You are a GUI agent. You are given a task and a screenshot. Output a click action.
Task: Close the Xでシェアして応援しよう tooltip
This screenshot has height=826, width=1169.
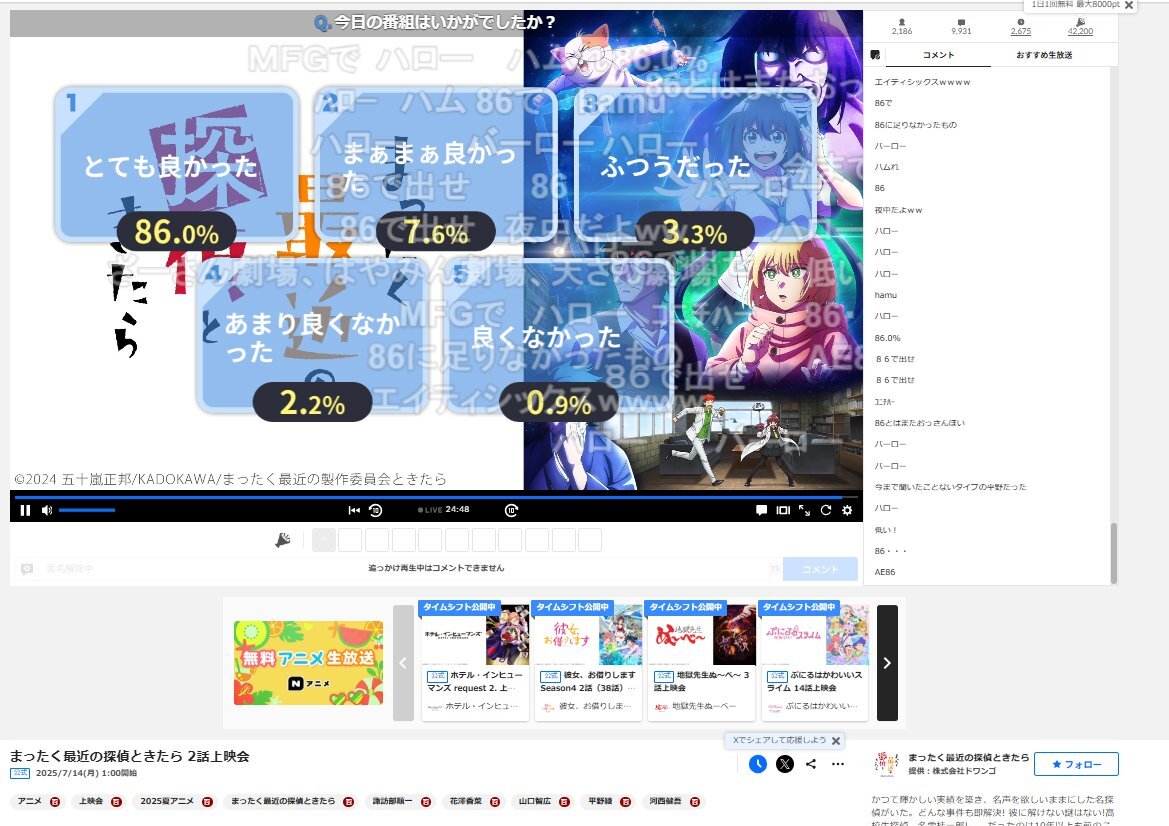click(836, 741)
